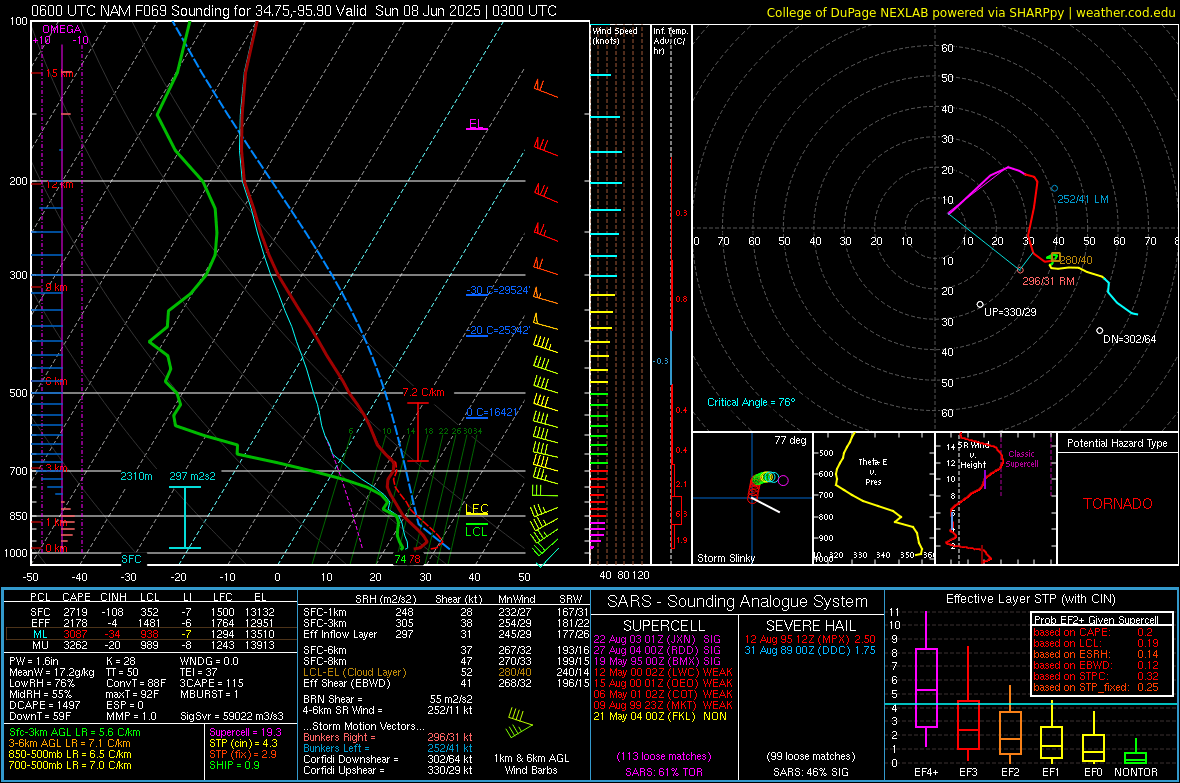Click the green 'LCL' level label on skew-T
1180x783 pixels.
tap(476, 532)
